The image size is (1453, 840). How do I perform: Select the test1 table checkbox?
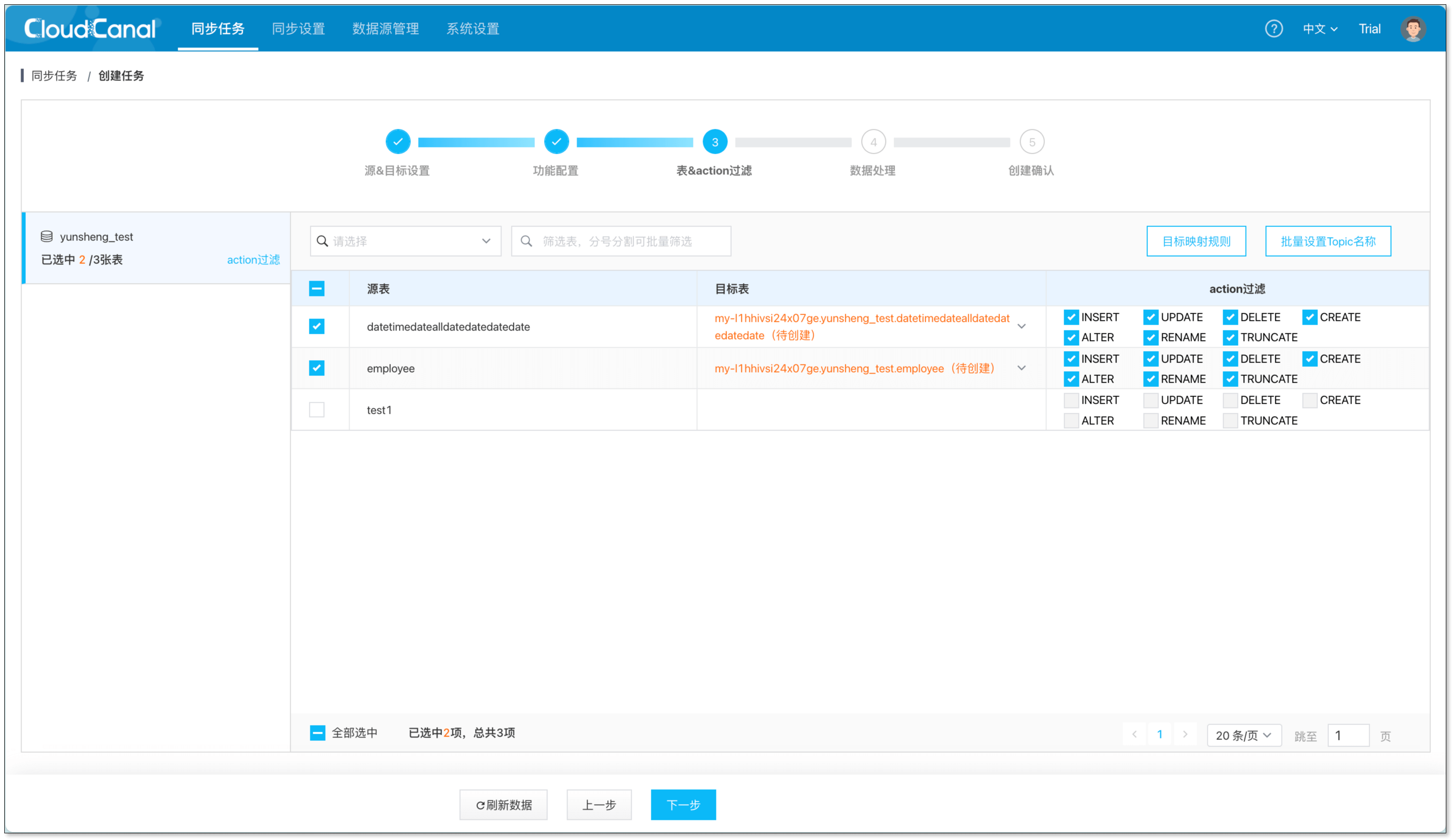(317, 410)
